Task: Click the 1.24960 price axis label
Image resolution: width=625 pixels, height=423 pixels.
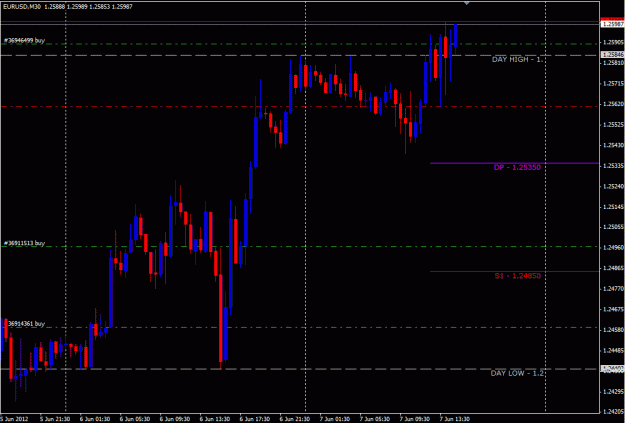Action: [613, 248]
